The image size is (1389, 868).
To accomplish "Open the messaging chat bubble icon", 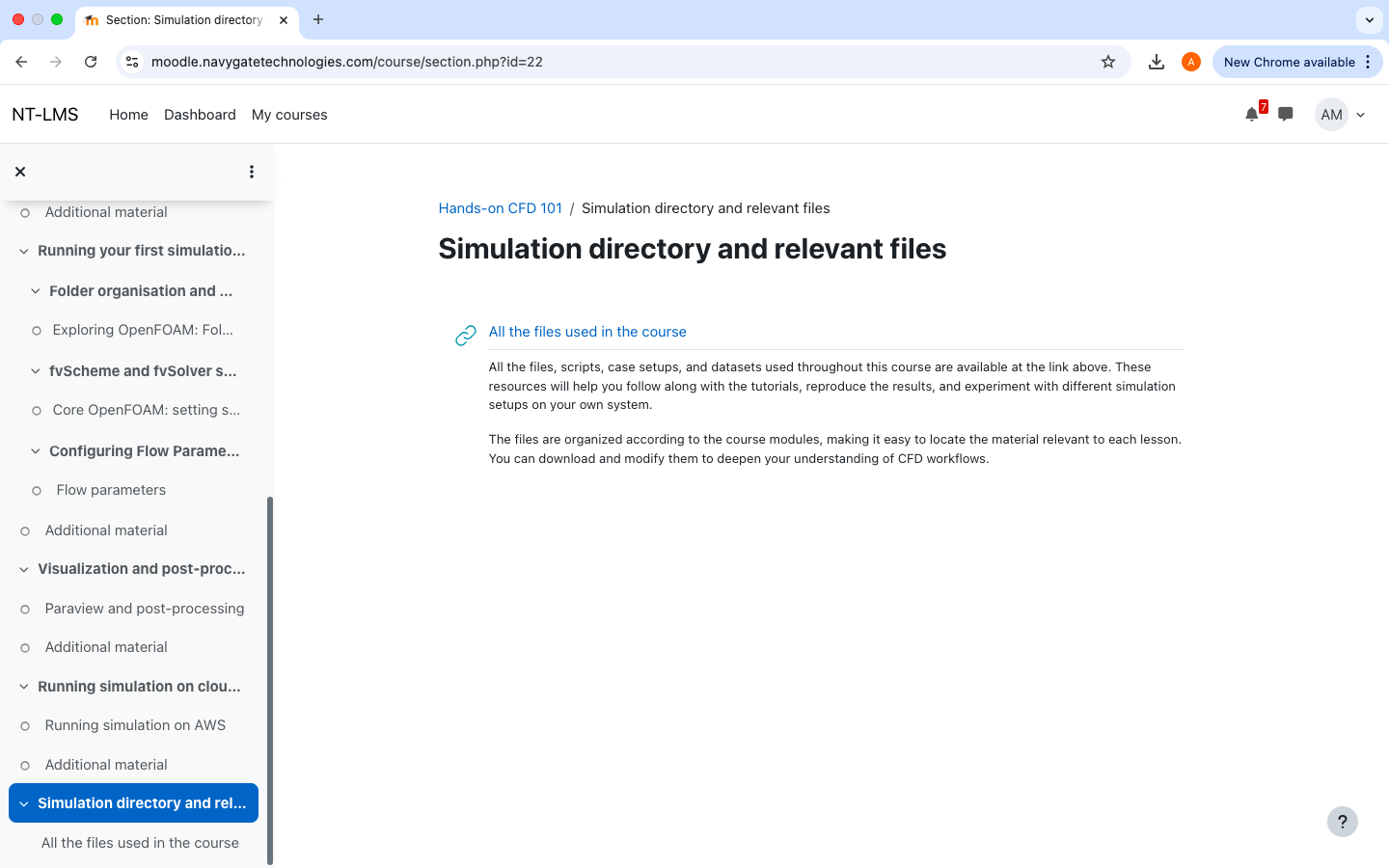I will (1285, 115).
